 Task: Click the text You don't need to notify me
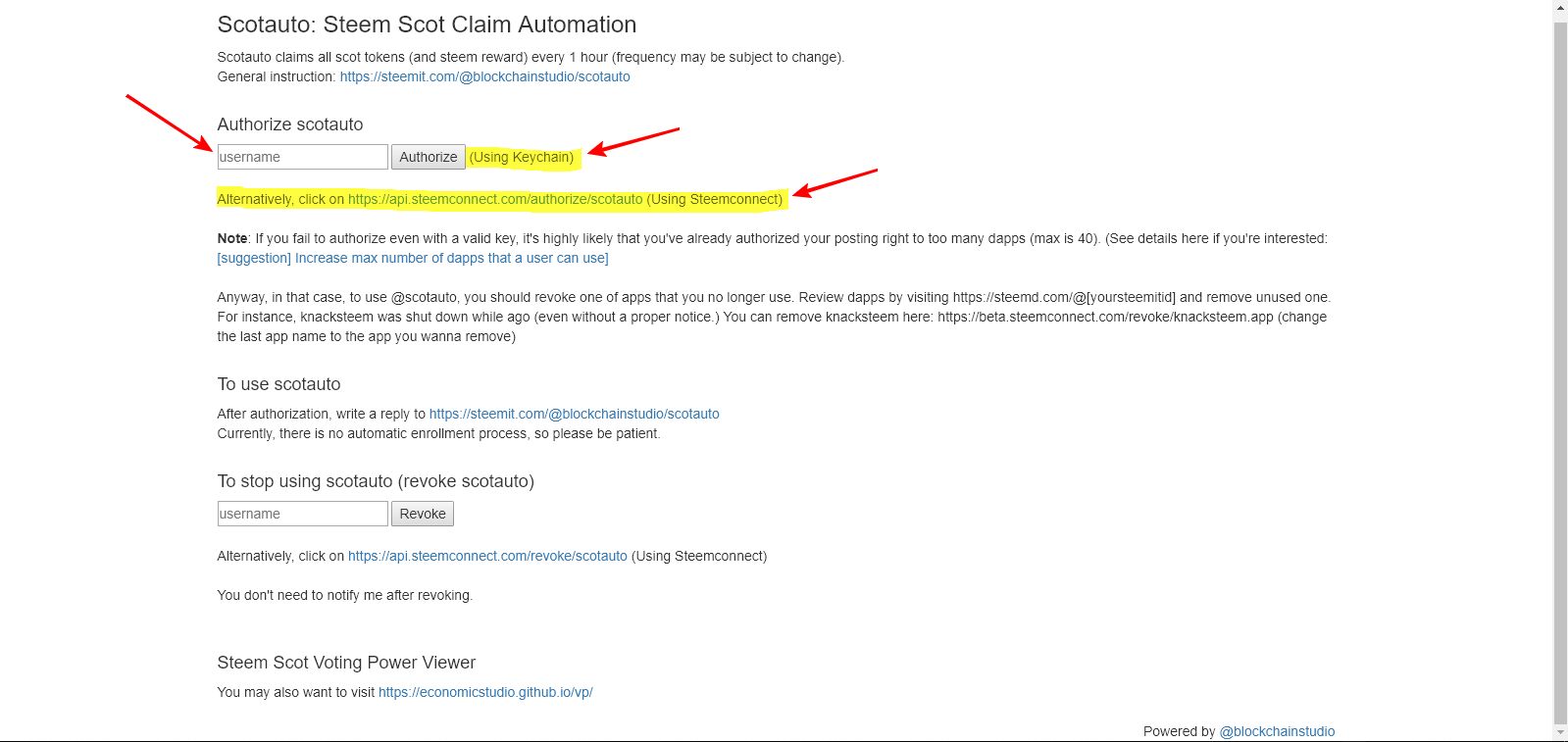click(344, 595)
